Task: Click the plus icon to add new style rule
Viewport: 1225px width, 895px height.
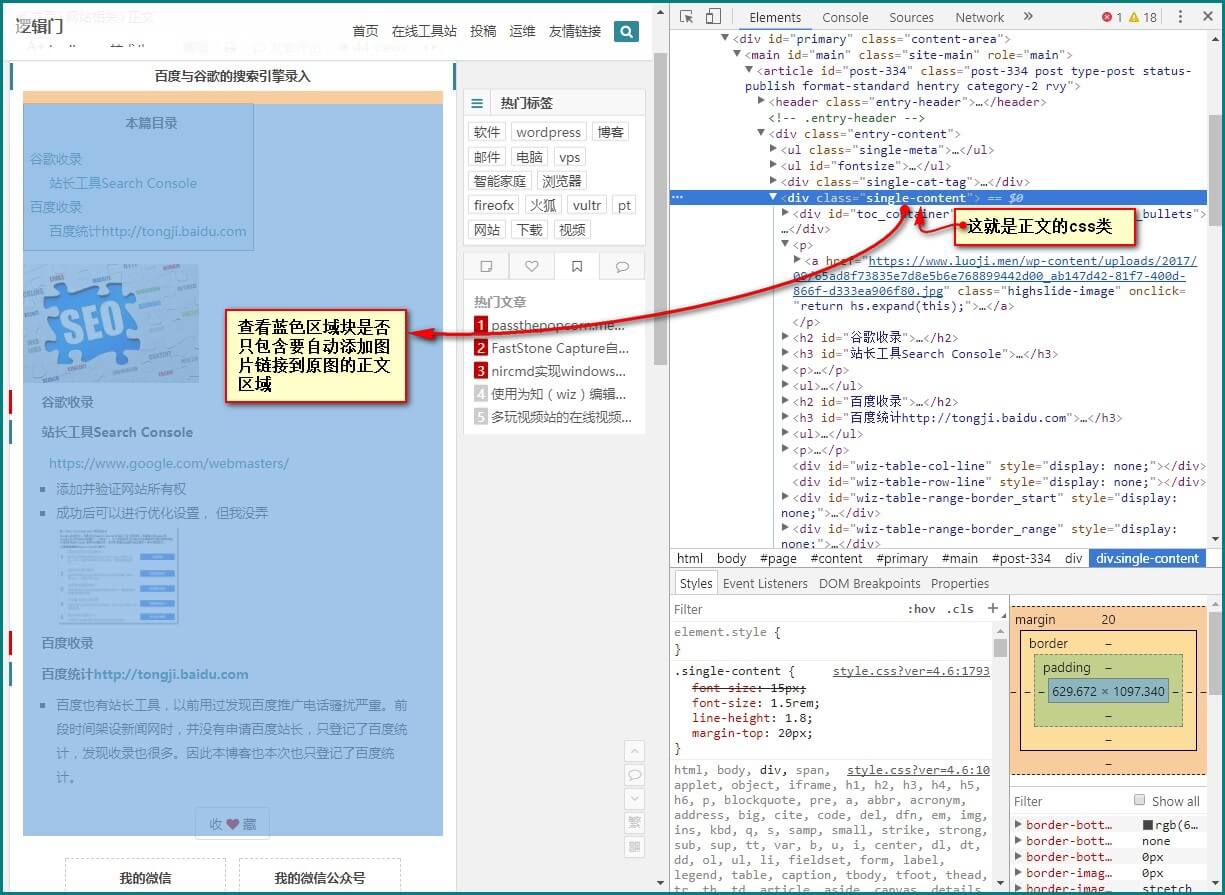Action: click(x=993, y=608)
